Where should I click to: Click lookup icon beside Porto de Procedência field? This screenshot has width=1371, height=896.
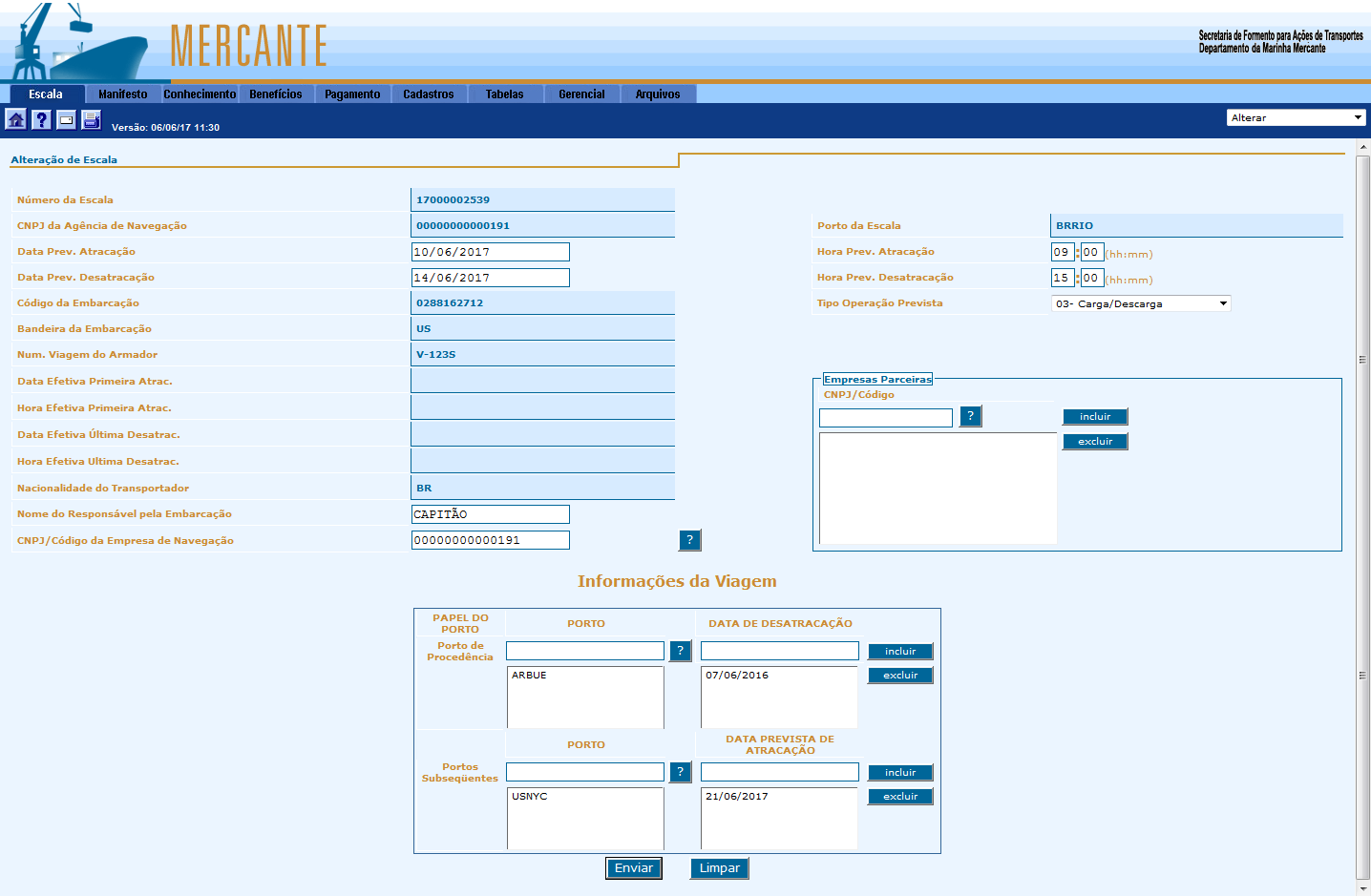click(680, 651)
